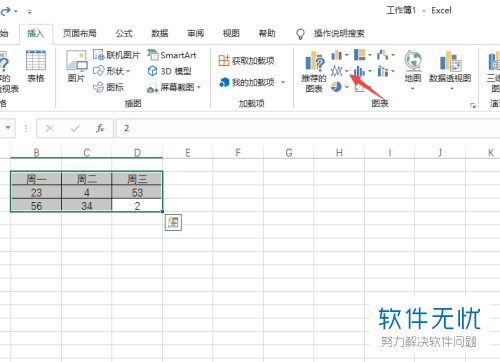Open the 图表 group dialog launcher

click(473, 105)
